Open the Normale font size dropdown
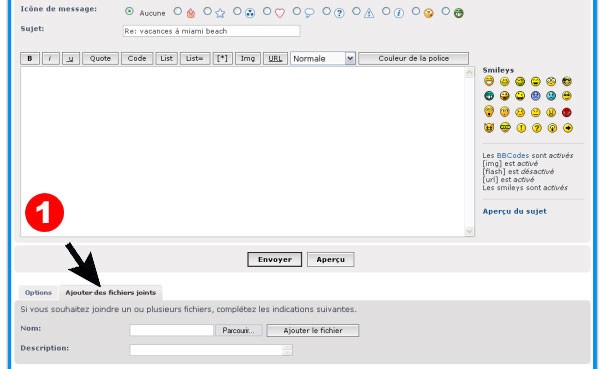The image size is (600, 369). coord(323,59)
